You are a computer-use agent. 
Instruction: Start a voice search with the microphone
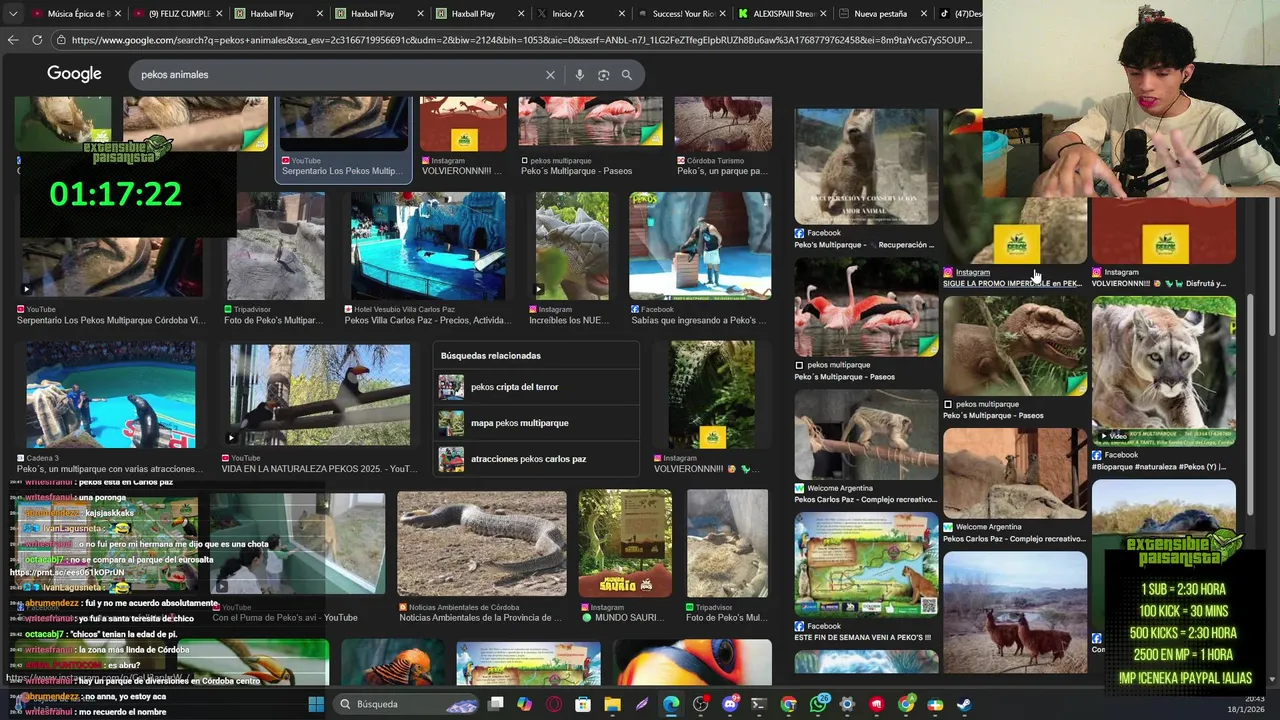pyautogui.click(x=579, y=75)
